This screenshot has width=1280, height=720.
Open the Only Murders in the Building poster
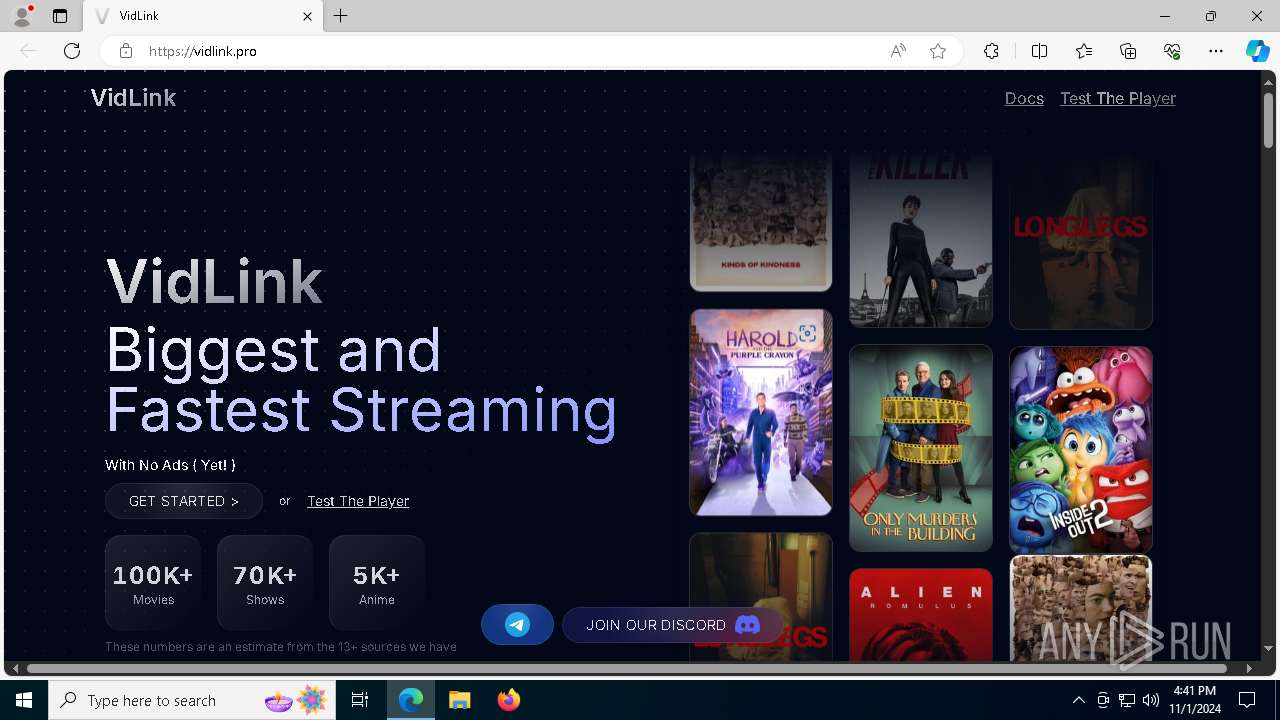click(x=921, y=448)
